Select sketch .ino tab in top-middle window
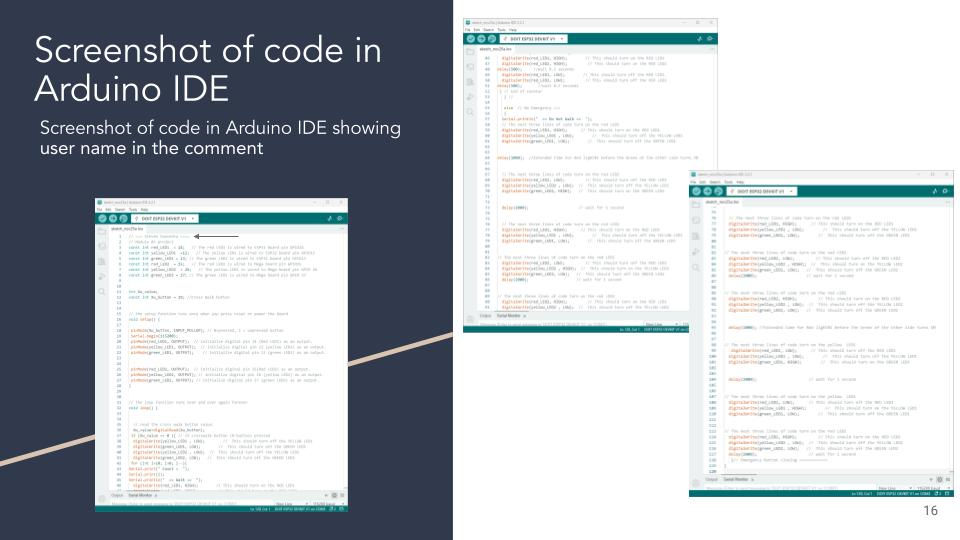The image size is (960, 540). click(496, 48)
